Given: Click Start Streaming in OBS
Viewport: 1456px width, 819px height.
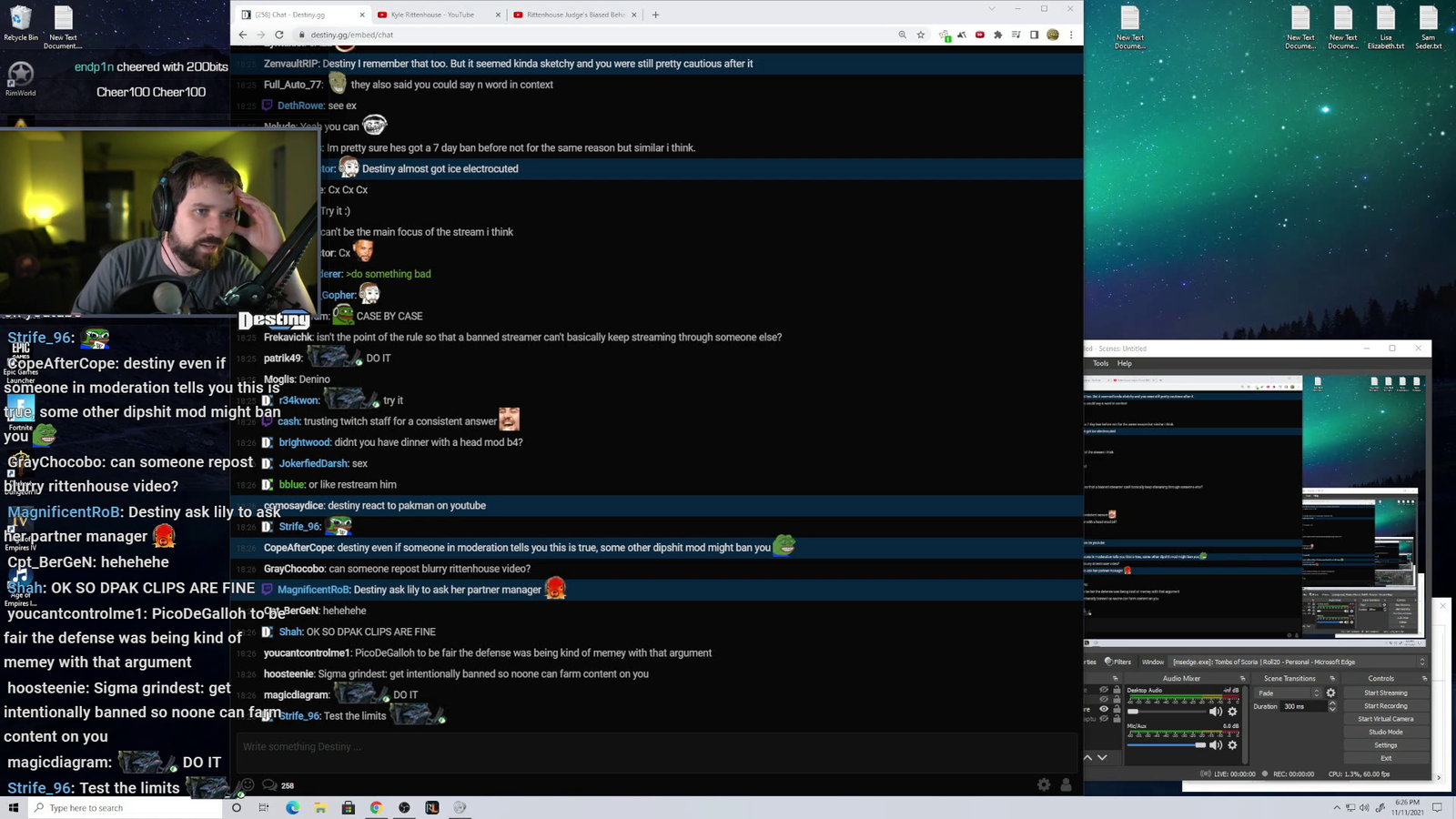Looking at the screenshot, I should point(1385,693).
